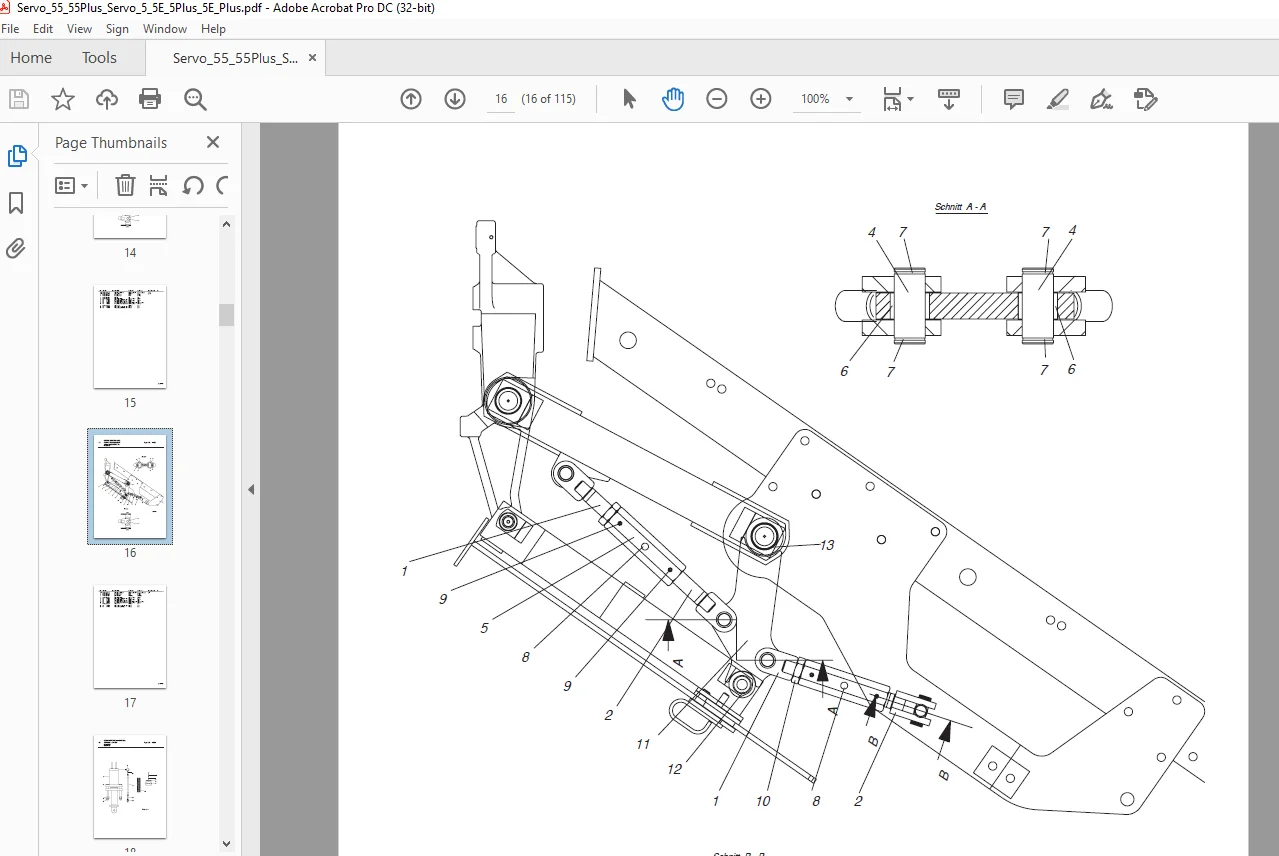The width and height of the screenshot is (1279, 856).
Task: Open the fit page options icon
Action: point(892,99)
